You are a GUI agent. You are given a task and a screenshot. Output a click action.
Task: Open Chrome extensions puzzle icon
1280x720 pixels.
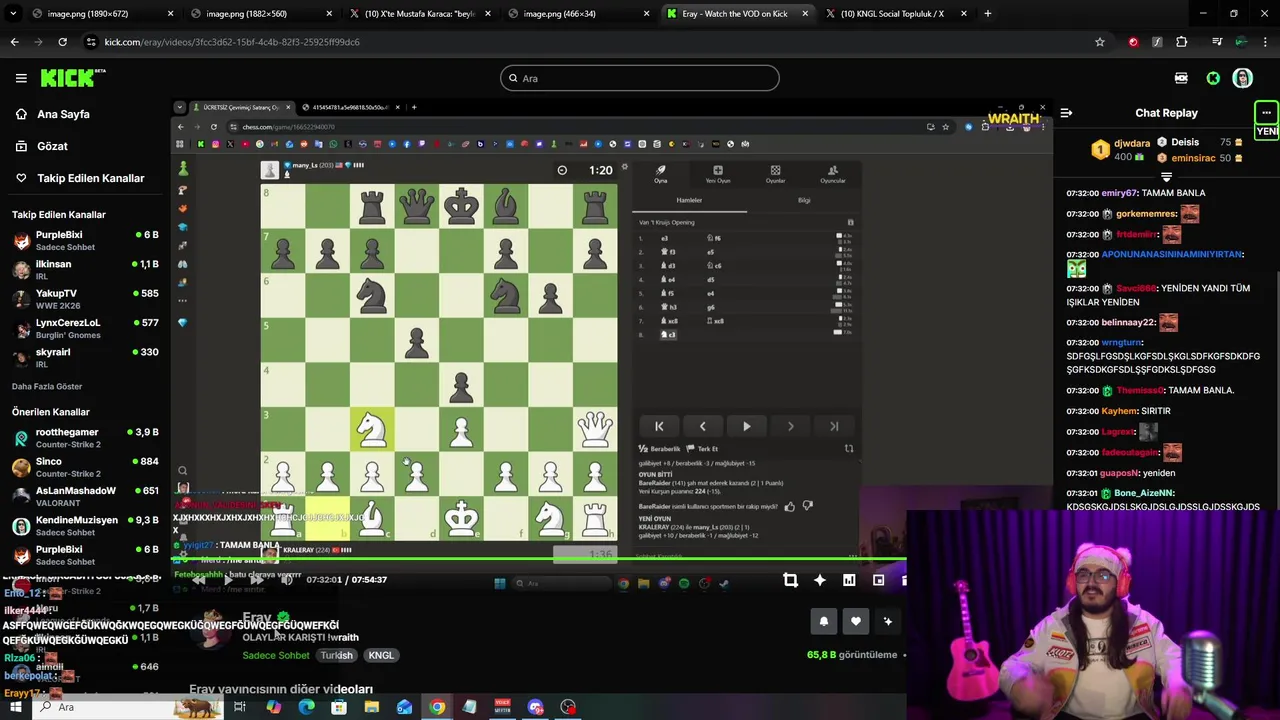pyautogui.click(x=1182, y=42)
